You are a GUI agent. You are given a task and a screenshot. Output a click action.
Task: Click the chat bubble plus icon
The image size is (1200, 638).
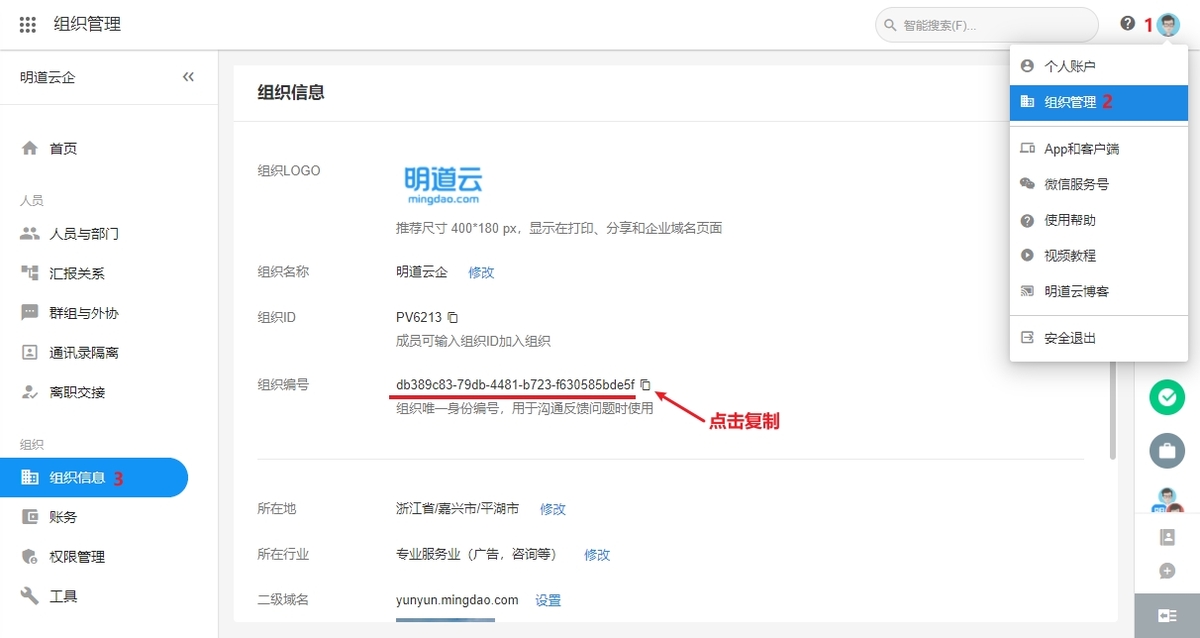click(1167, 571)
